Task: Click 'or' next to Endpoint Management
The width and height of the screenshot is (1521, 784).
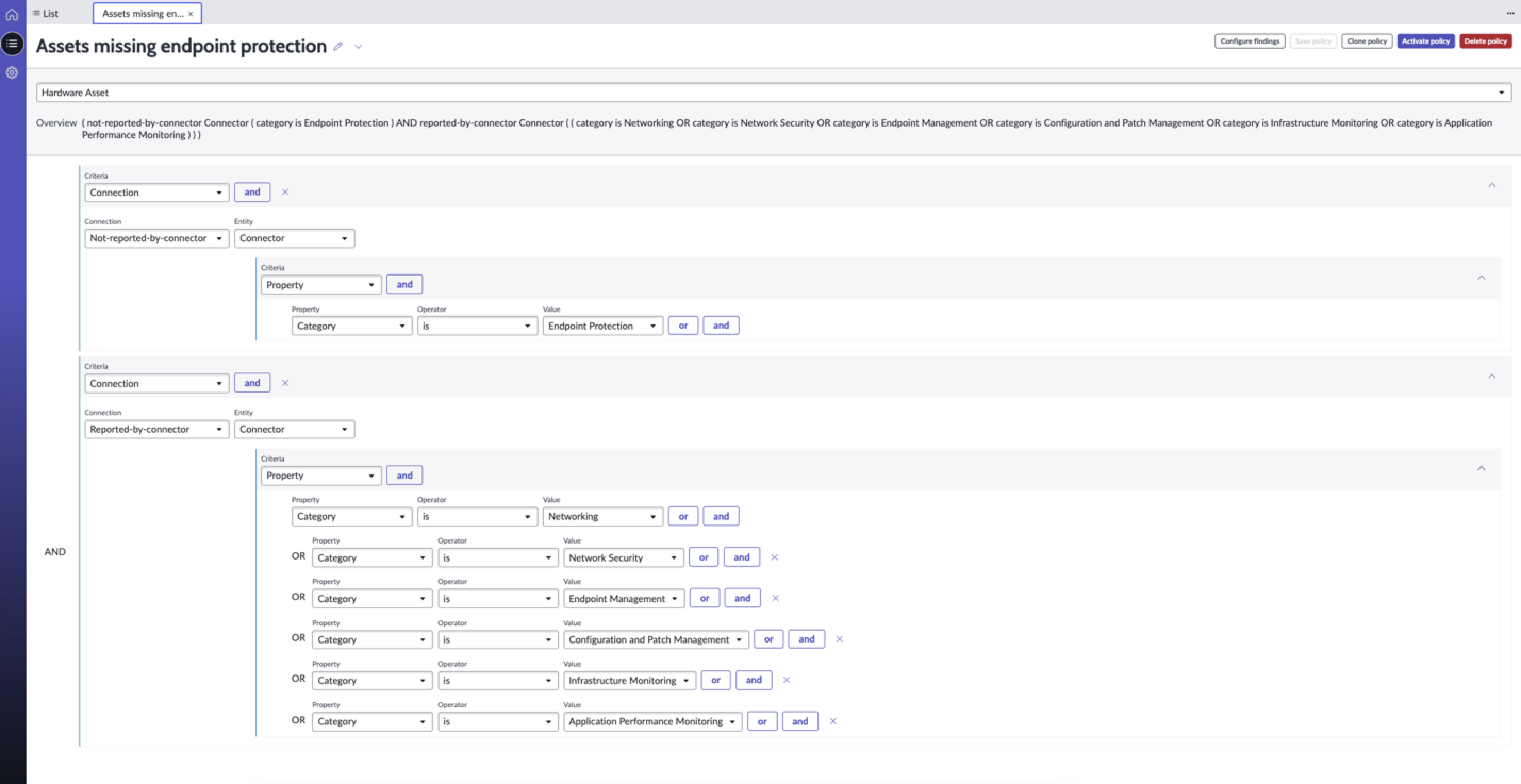Action: click(x=705, y=598)
